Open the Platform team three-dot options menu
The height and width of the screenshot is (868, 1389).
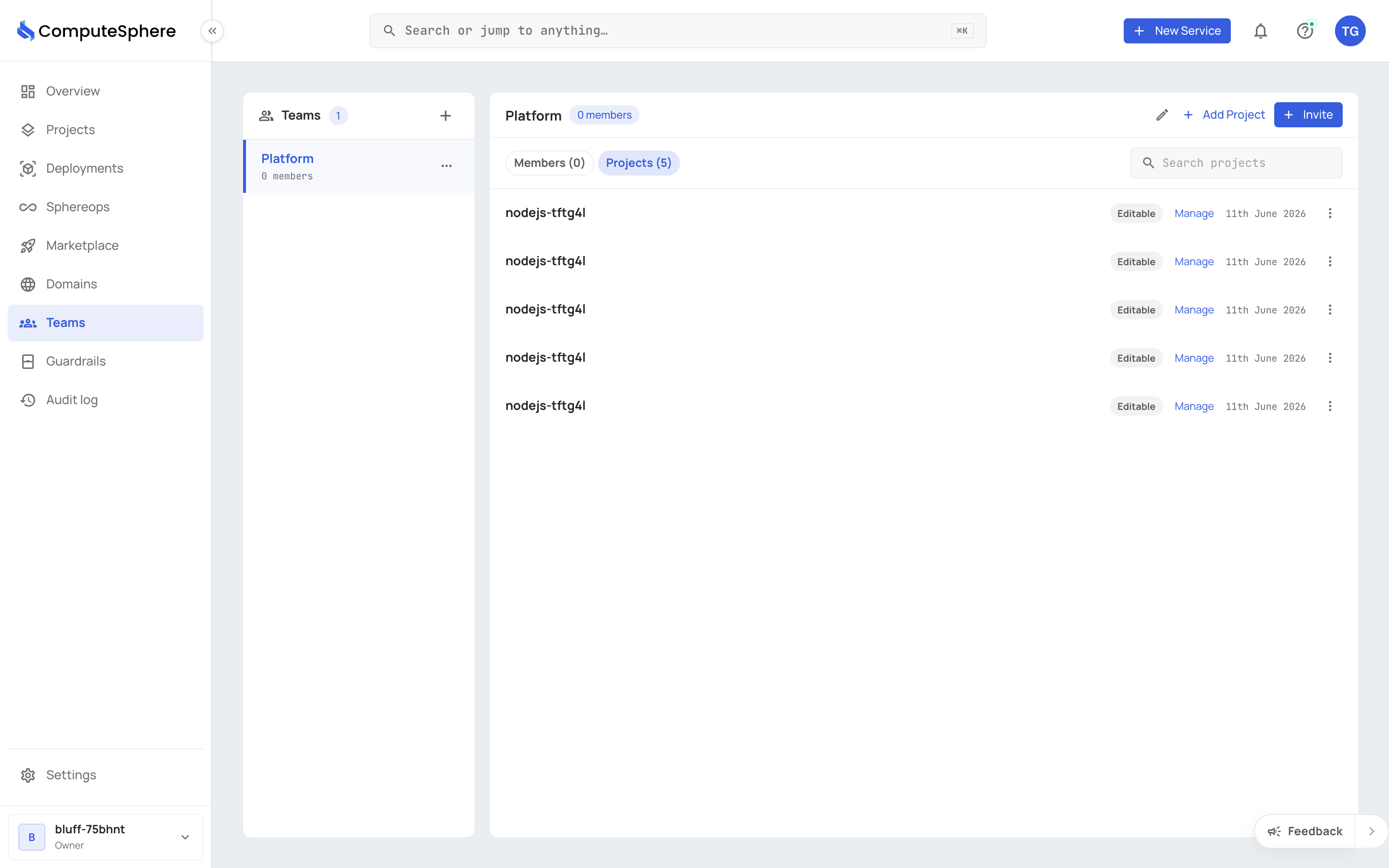[447, 166]
